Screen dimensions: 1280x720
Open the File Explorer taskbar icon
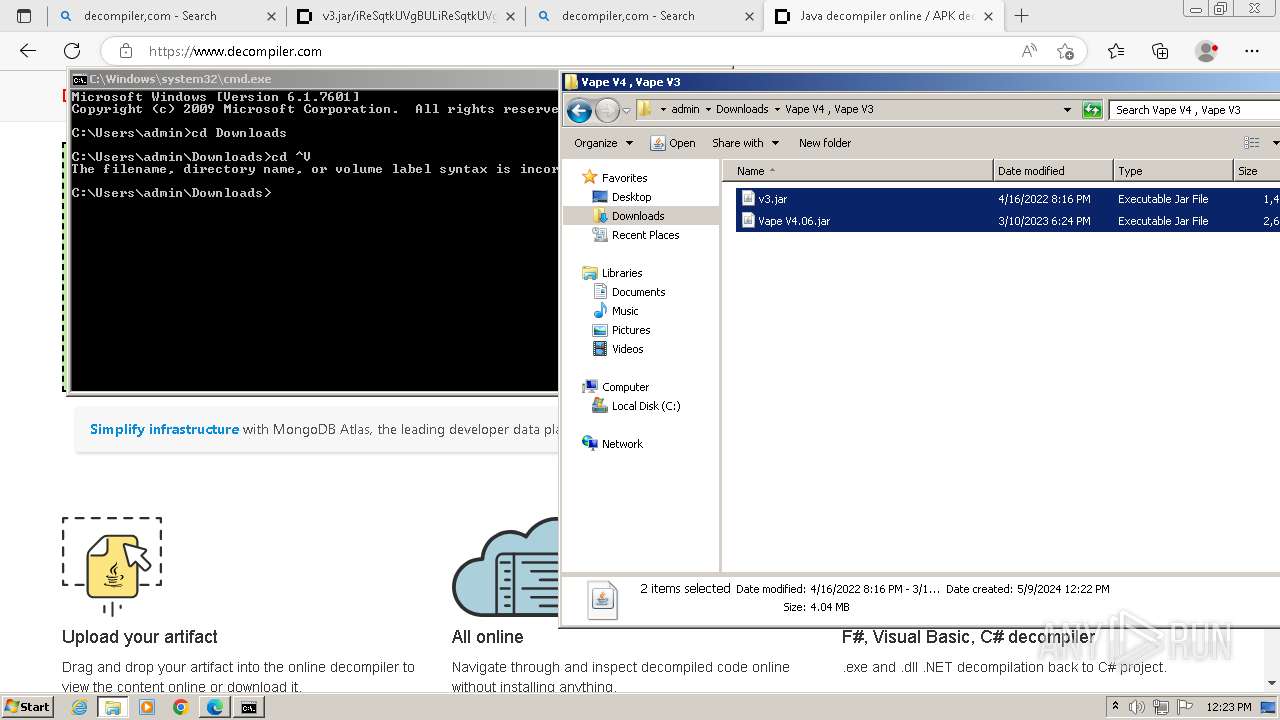tap(113, 707)
